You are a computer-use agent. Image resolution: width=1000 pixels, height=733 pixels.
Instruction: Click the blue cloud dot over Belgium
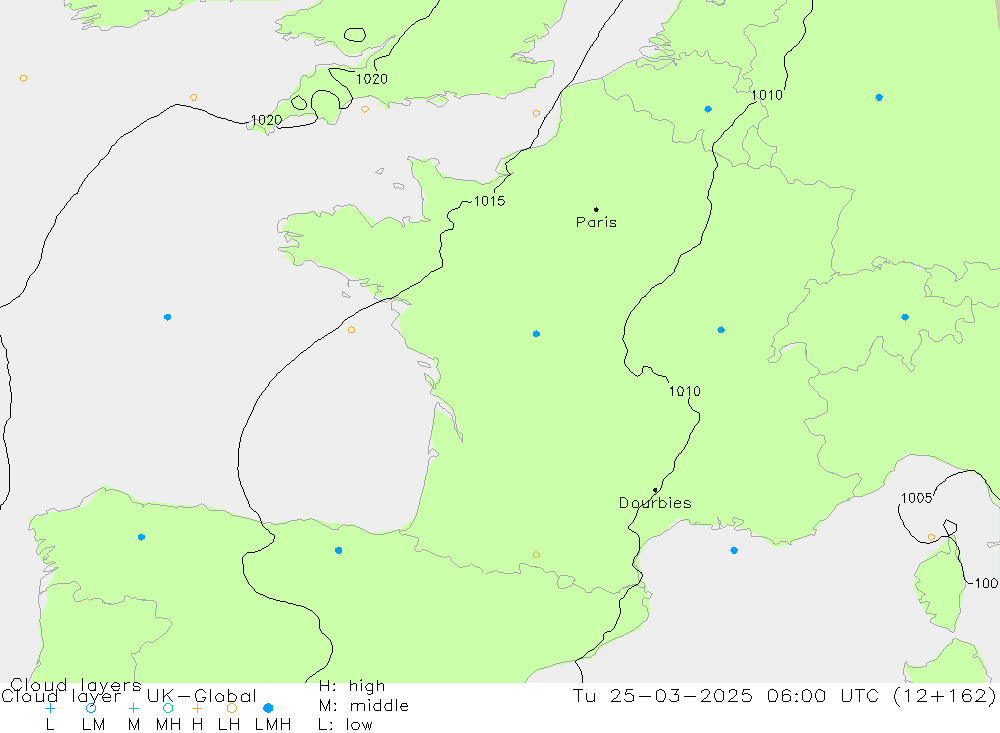(x=708, y=109)
